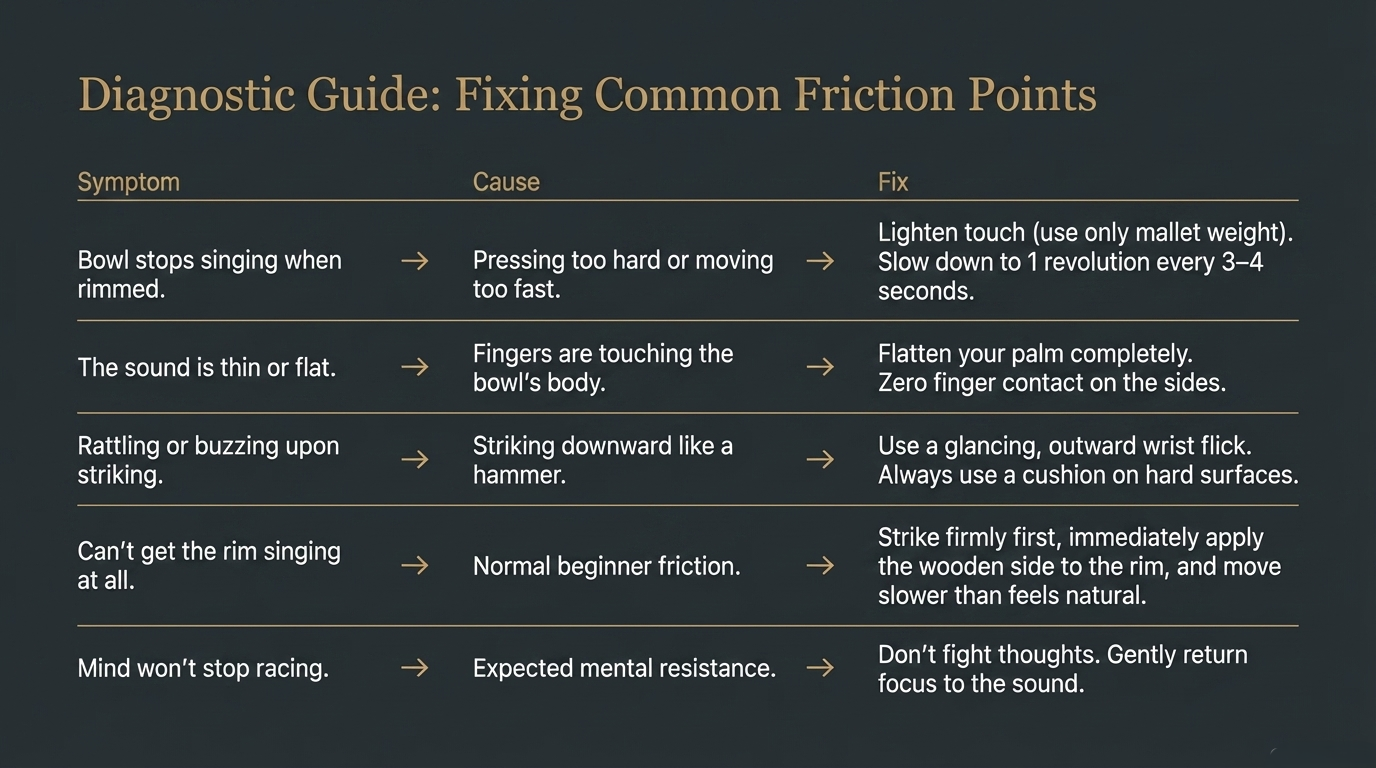The image size is (1376, 768).
Task: Select the arrow after "Fingers are touching the bowl's body"
Action: point(820,368)
